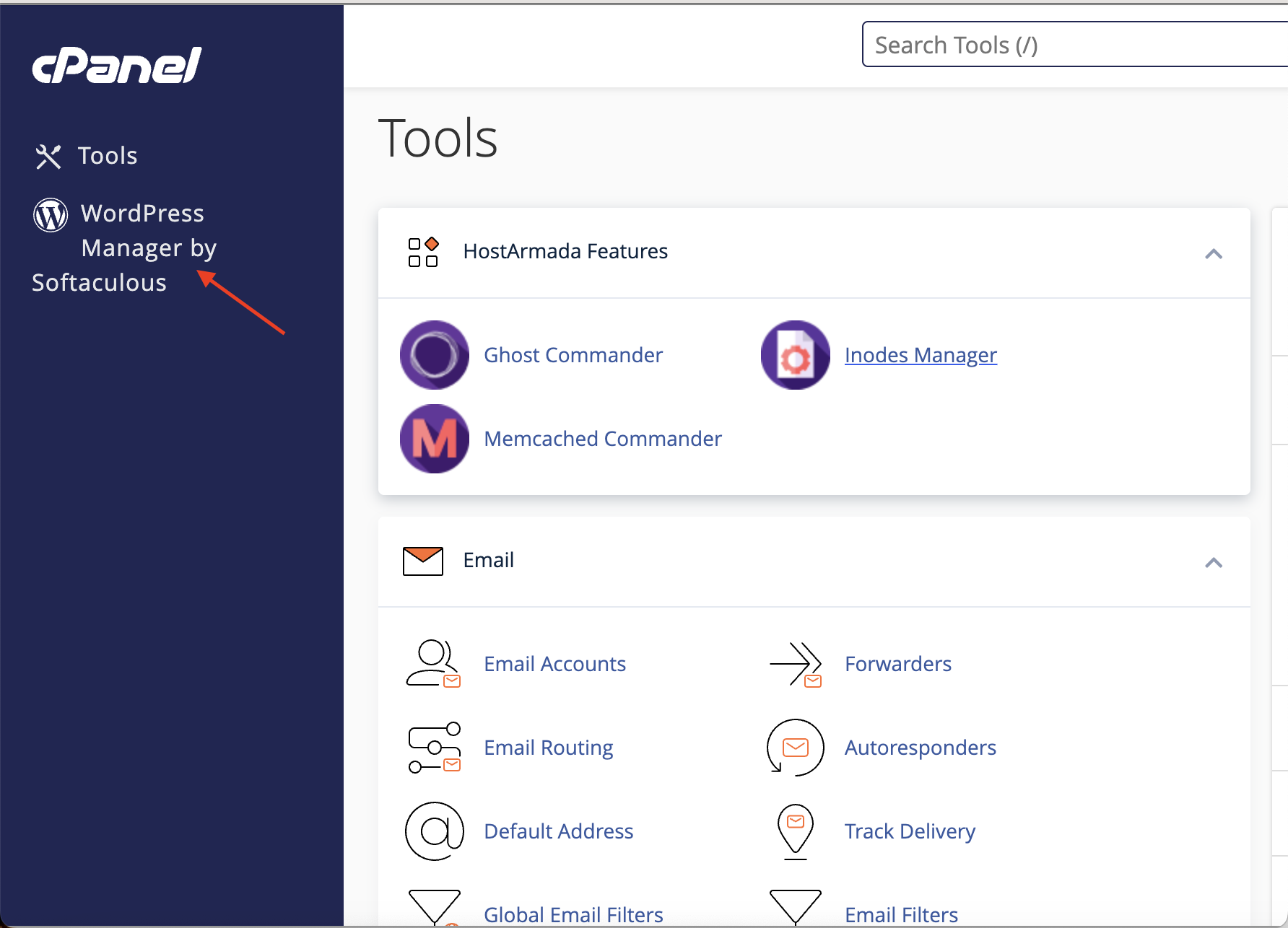The image size is (1288, 928).
Task: Open the Ghost Commander link
Action: click(573, 355)
